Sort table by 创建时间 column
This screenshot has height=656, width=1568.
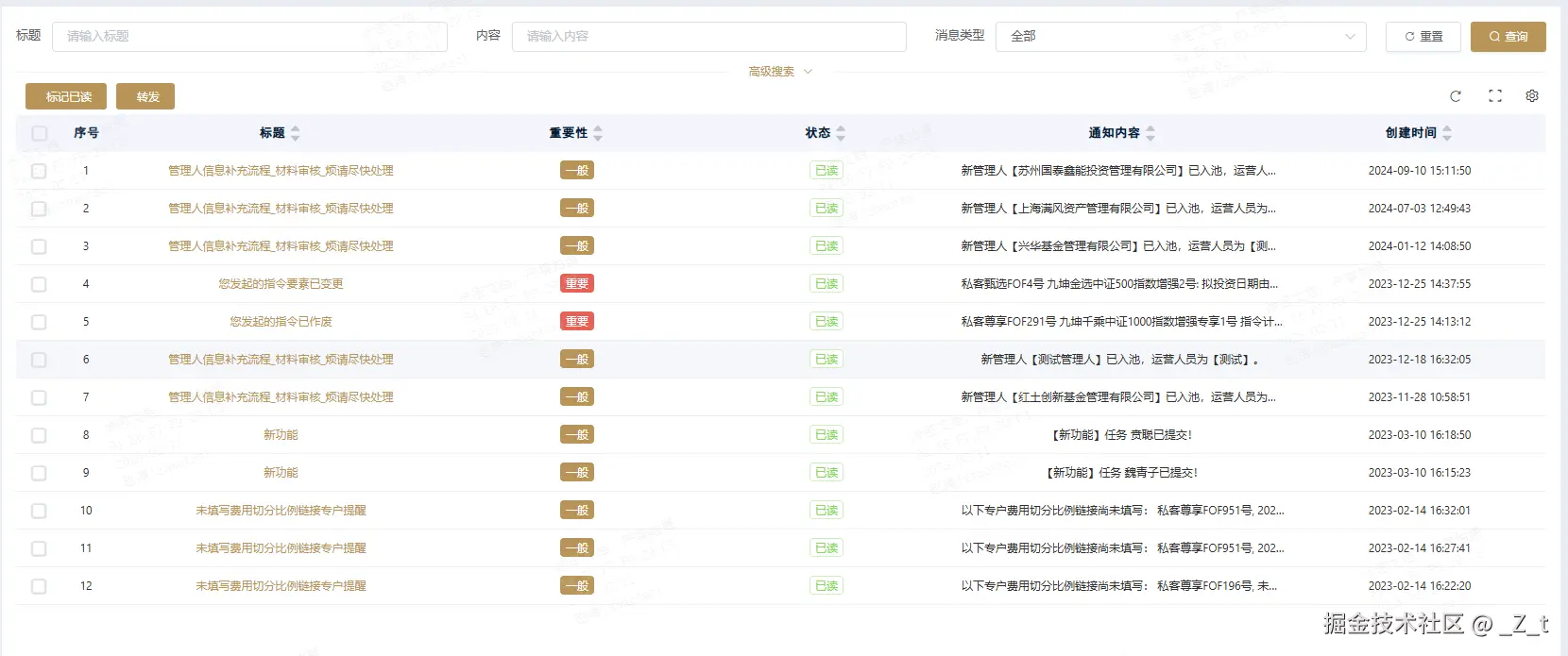[x=1447, y=133]
